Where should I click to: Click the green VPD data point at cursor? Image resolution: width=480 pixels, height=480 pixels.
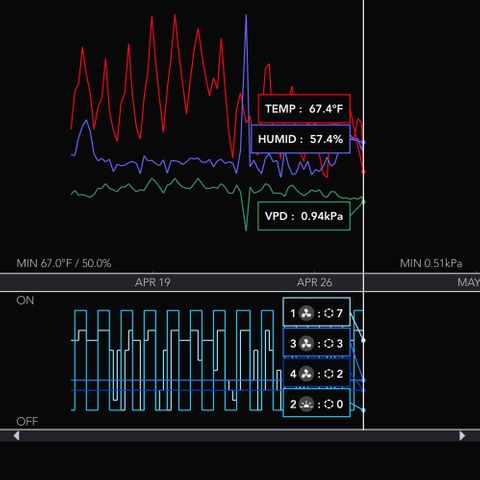coord(363,202)
